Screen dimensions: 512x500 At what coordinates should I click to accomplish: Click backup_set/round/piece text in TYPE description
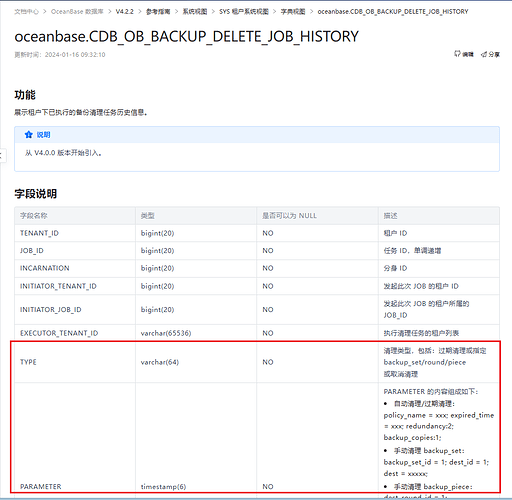(425, 362)
